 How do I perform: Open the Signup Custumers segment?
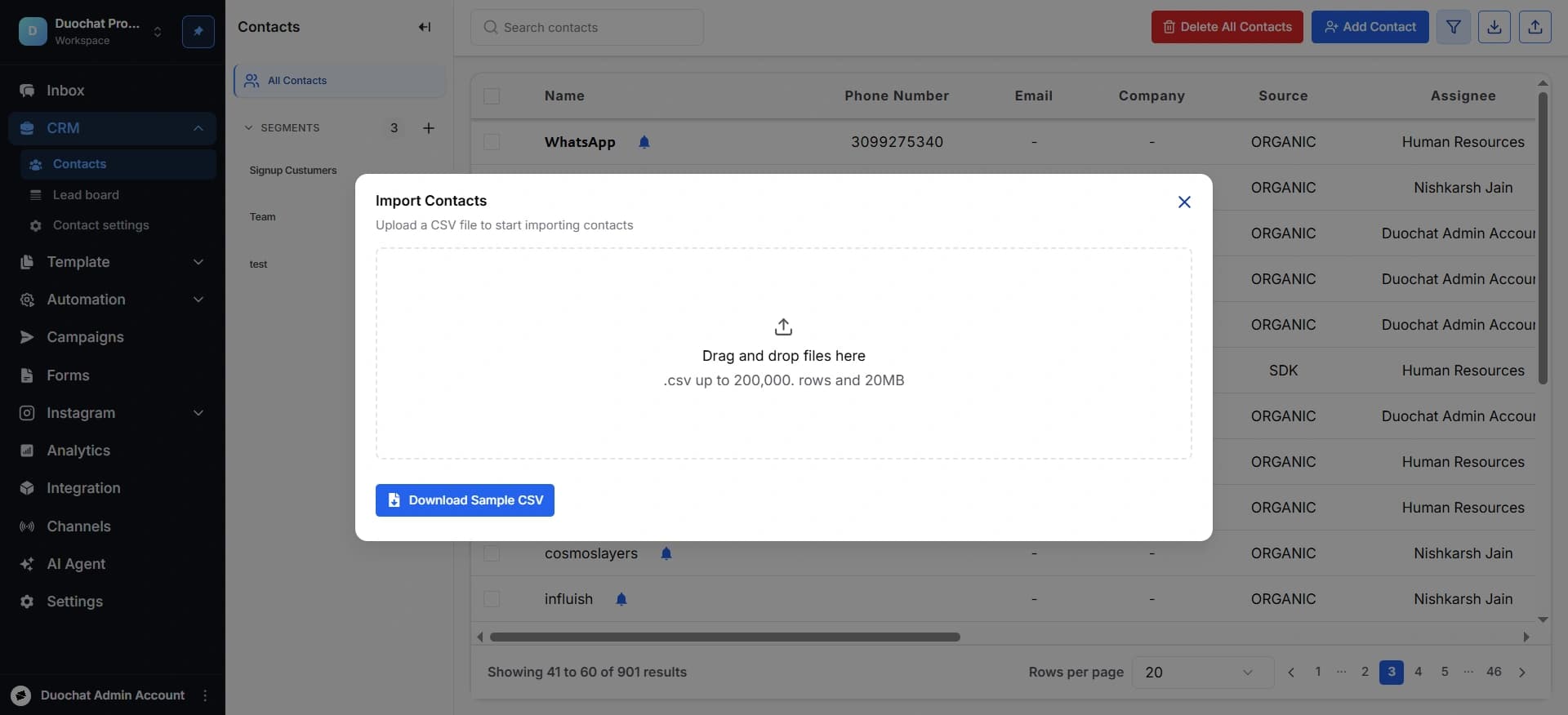pyautogui.click(x=293, y=171)
